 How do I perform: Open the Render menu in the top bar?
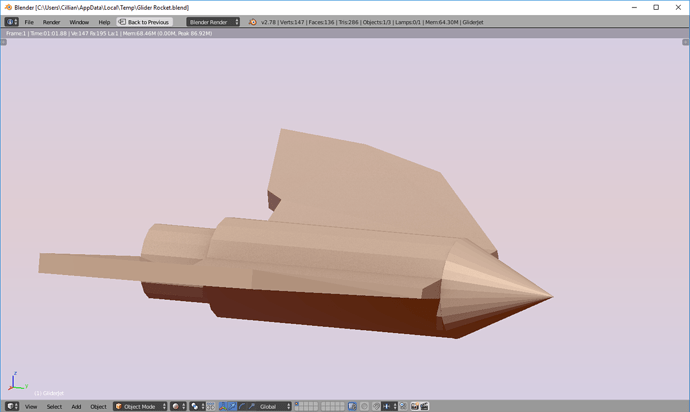51,22
